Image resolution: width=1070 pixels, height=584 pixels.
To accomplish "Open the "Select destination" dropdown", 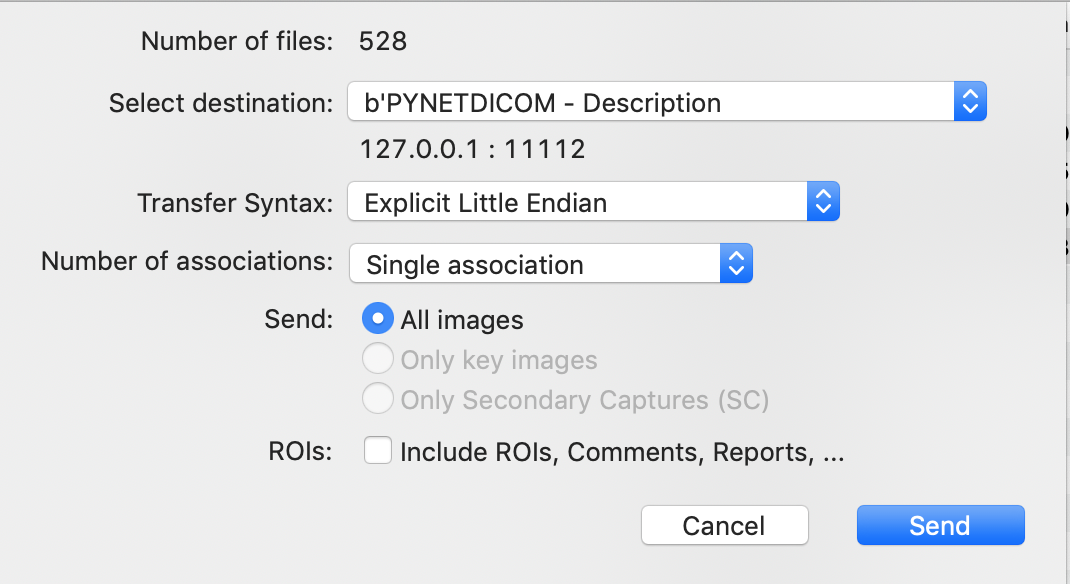I will click(x=650, y=101).
